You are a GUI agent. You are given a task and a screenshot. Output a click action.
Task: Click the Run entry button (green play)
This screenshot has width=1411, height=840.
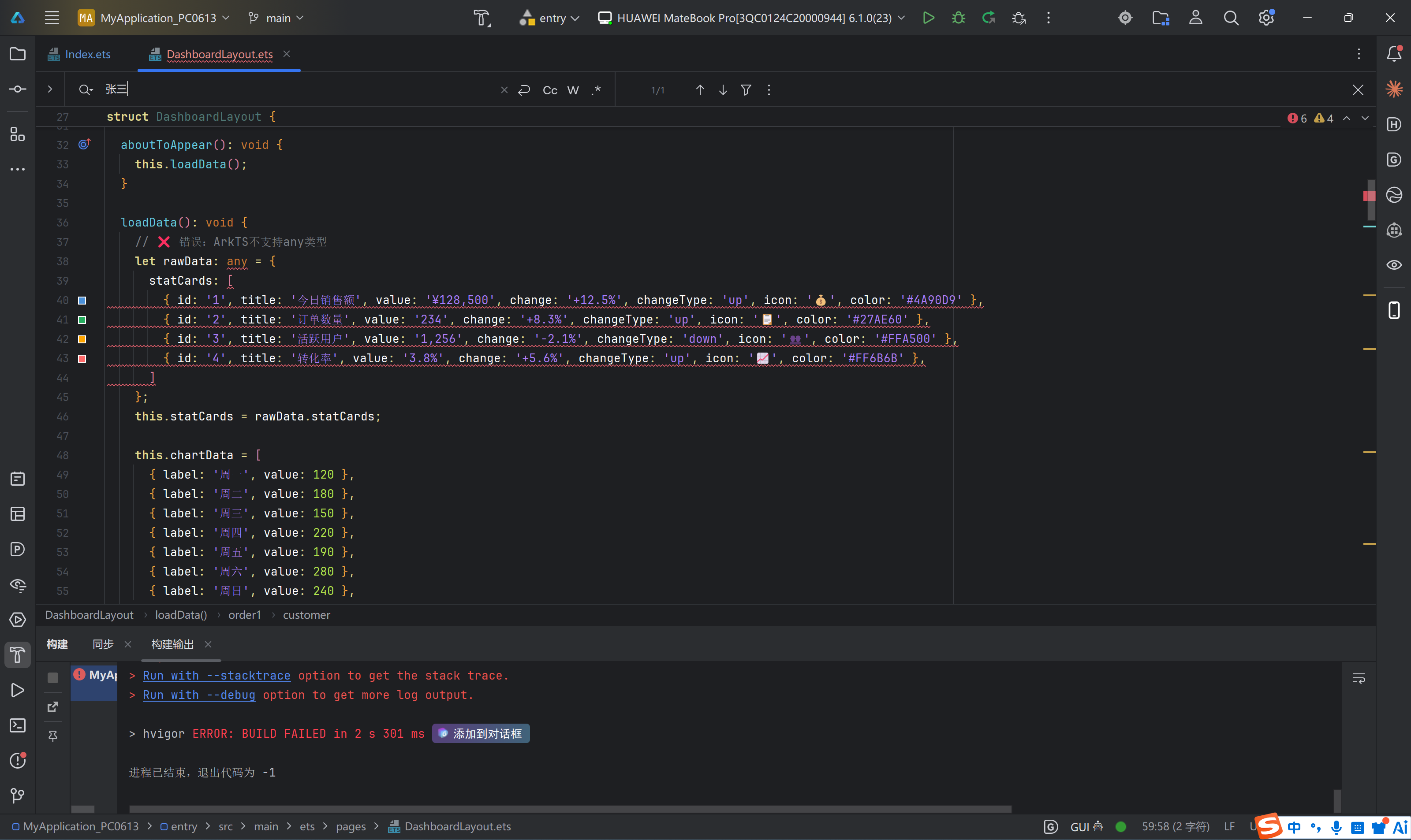tap(928, 18)
